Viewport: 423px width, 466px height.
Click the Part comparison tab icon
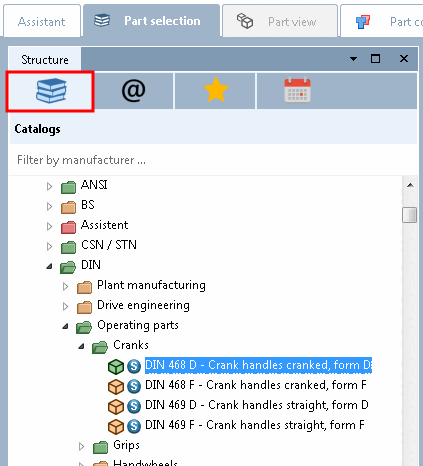[363, 22]
